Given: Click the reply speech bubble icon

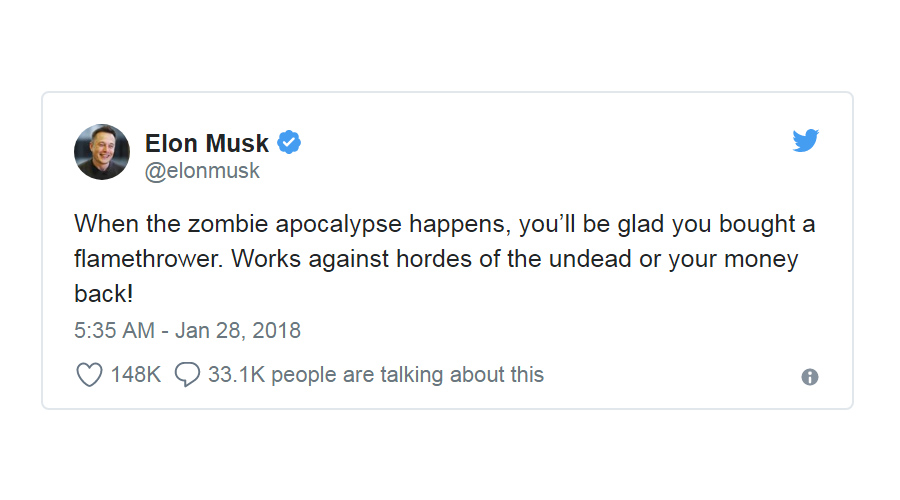Looking at the screenshot, I should point(187,375).
